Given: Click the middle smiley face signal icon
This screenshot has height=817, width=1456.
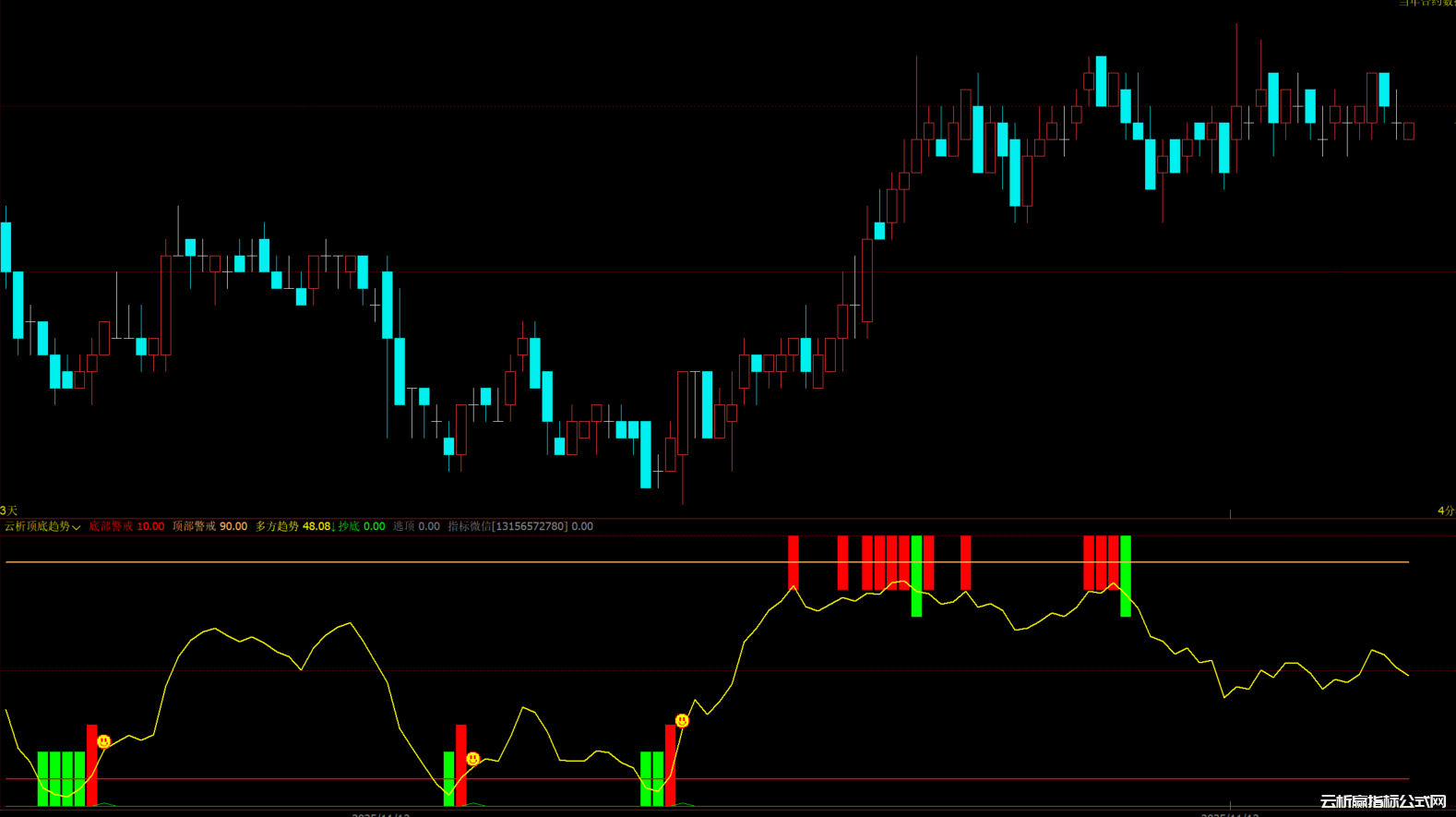Looking at the screenshot, I should (472, 759).
